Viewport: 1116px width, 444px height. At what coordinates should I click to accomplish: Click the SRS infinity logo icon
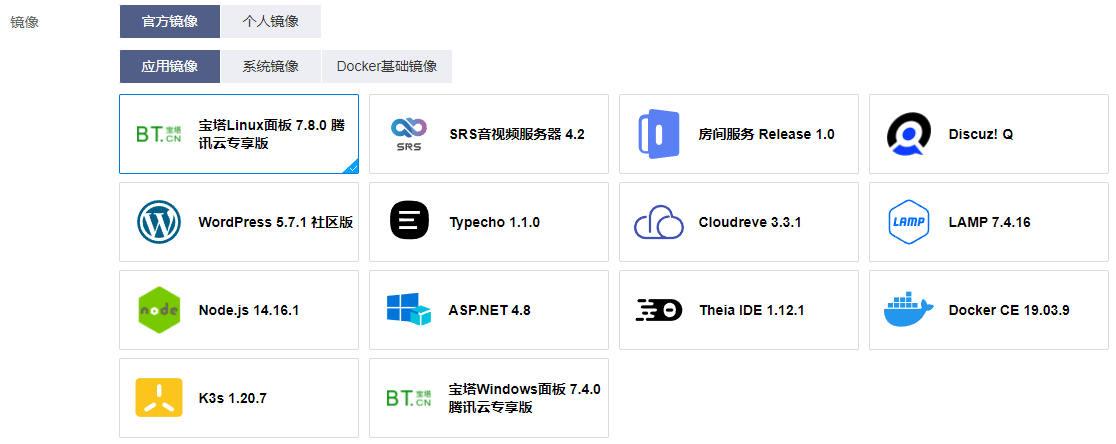[409, 134]
